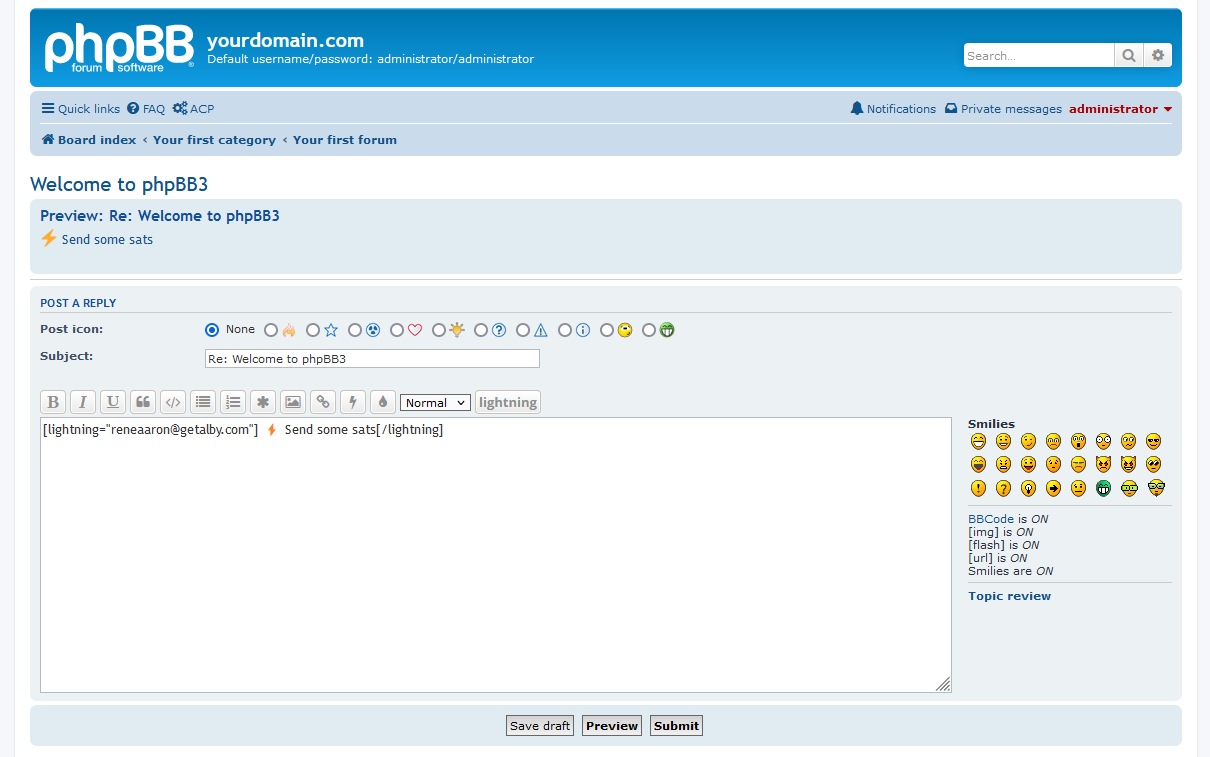This screenshot has height=757, width=1210.
Task: Insert the question mark smiley
Action: pyautogui.click(x=1003, y=488)
